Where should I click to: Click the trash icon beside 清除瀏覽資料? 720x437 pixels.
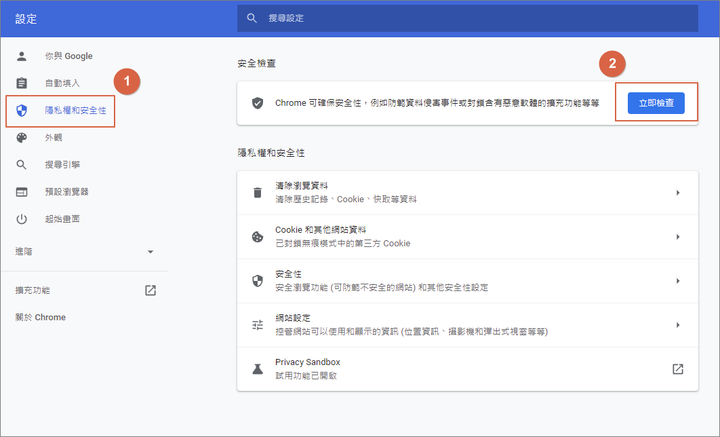point(257,192)
